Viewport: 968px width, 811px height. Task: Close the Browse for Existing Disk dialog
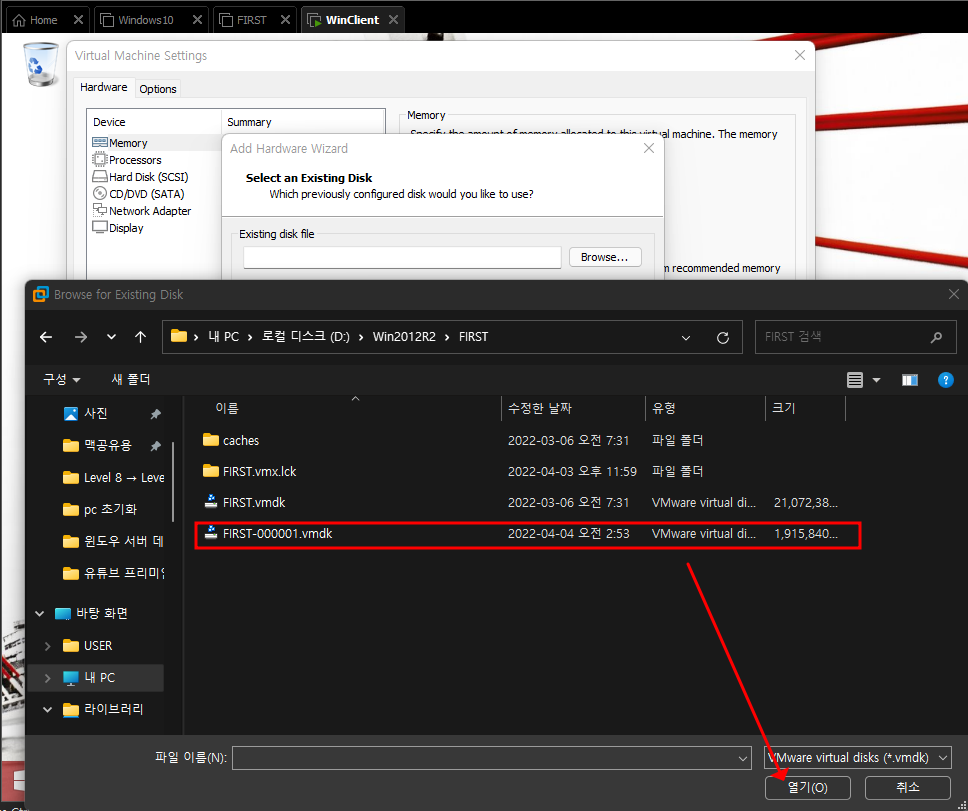coord(954,294)
